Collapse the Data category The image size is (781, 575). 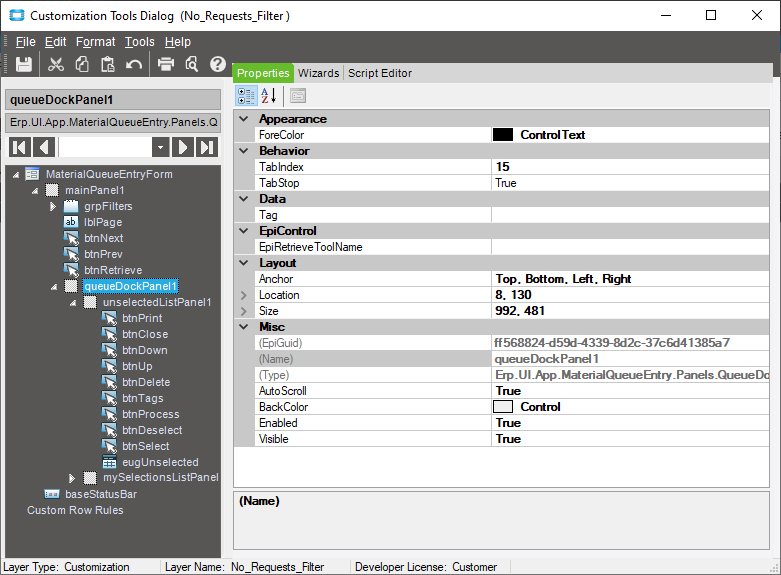pos(244,198)
